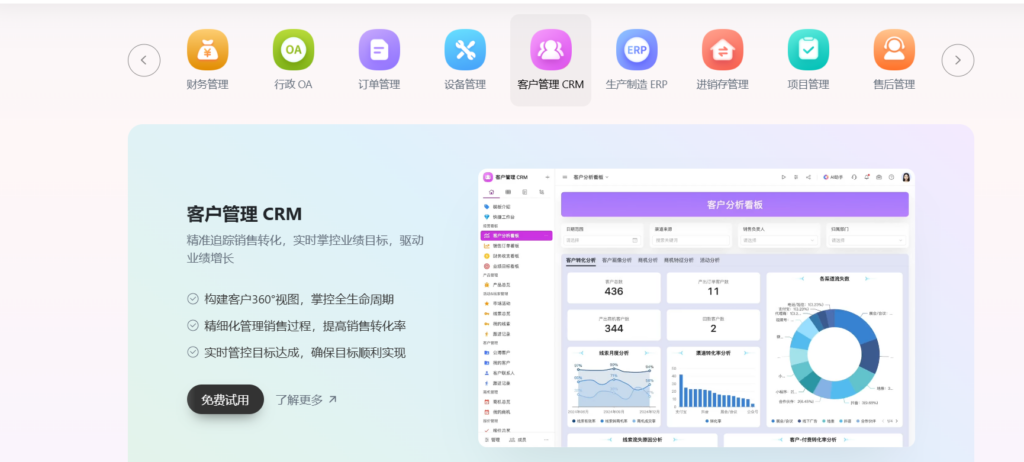Select the 客户管理 CRM category tab
The image size is (1024, 462).
click(x=551, y=60)
